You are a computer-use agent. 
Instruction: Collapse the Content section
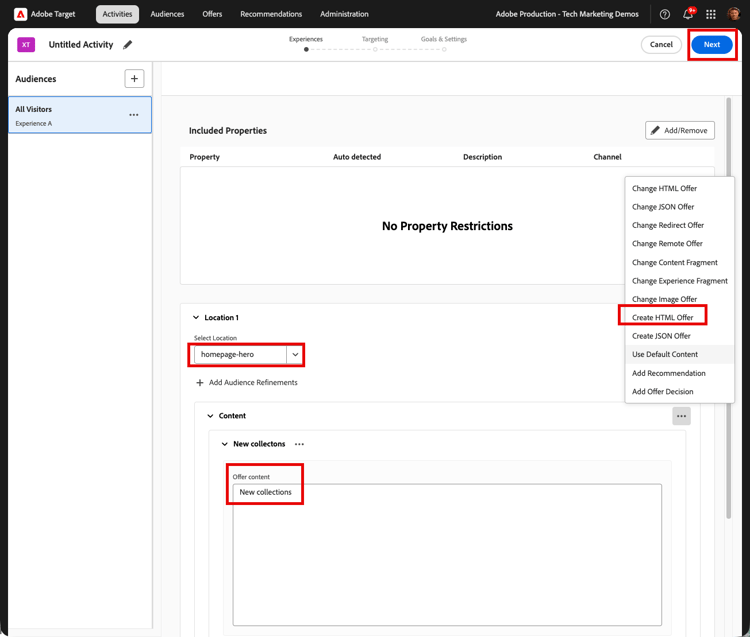[210, 416]
